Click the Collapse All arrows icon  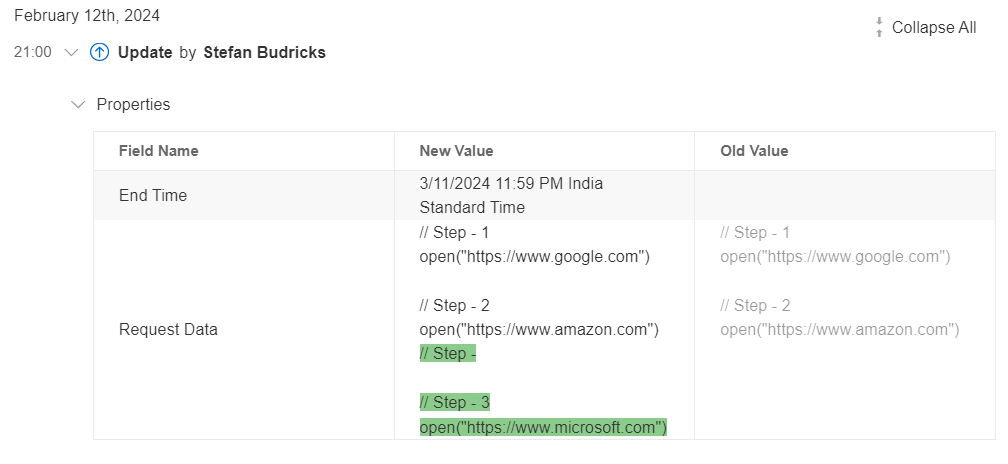[x=879, y=28]
